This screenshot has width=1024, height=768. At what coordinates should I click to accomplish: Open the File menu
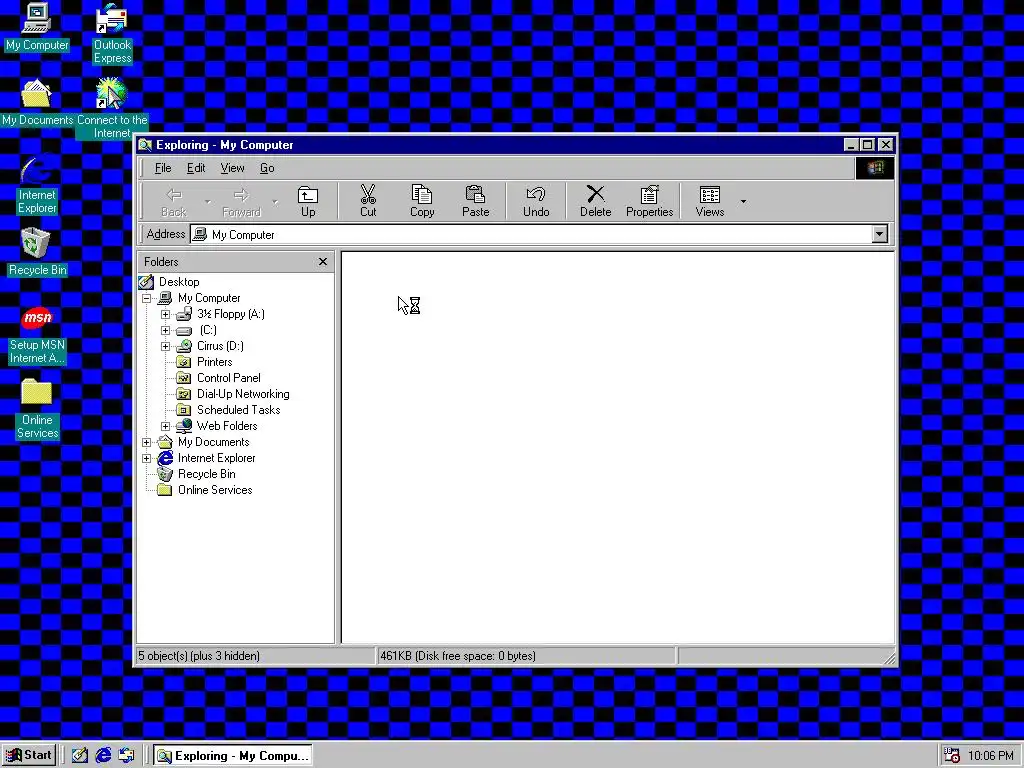[163, 168]
